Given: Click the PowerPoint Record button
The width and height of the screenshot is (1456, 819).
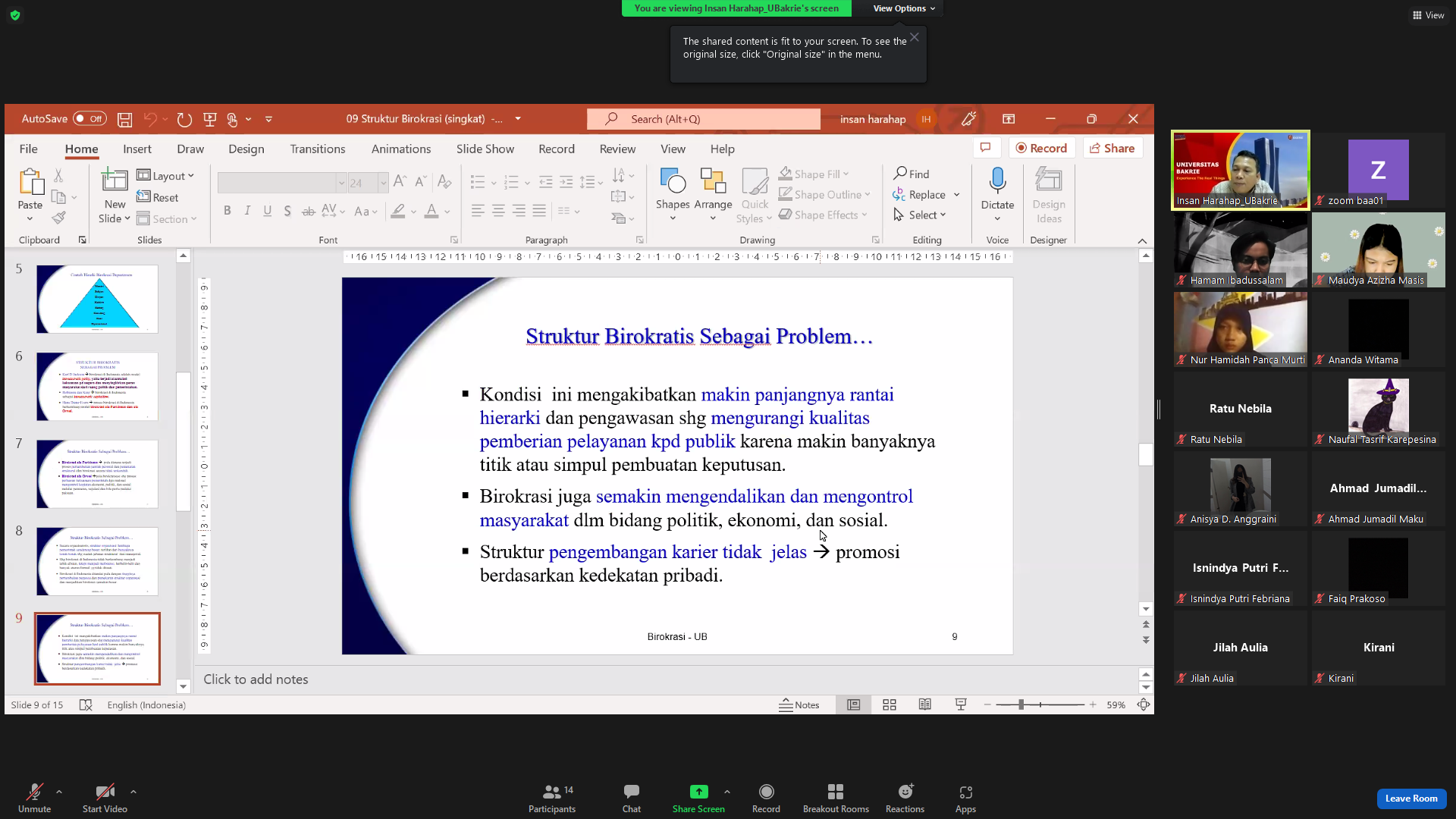Looking at the screenshot, I should (1041, 148).
